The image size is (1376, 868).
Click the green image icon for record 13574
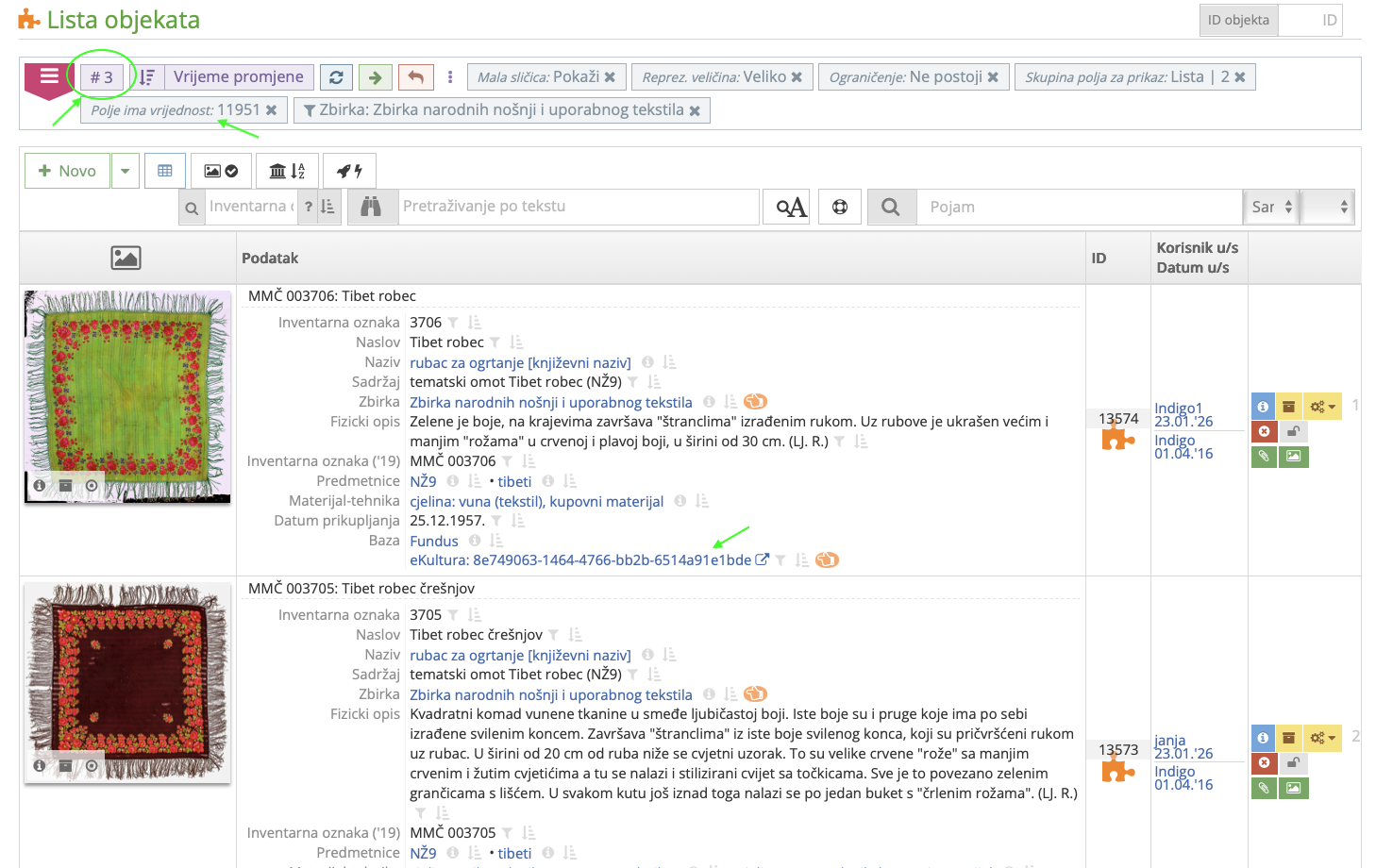1293,456
